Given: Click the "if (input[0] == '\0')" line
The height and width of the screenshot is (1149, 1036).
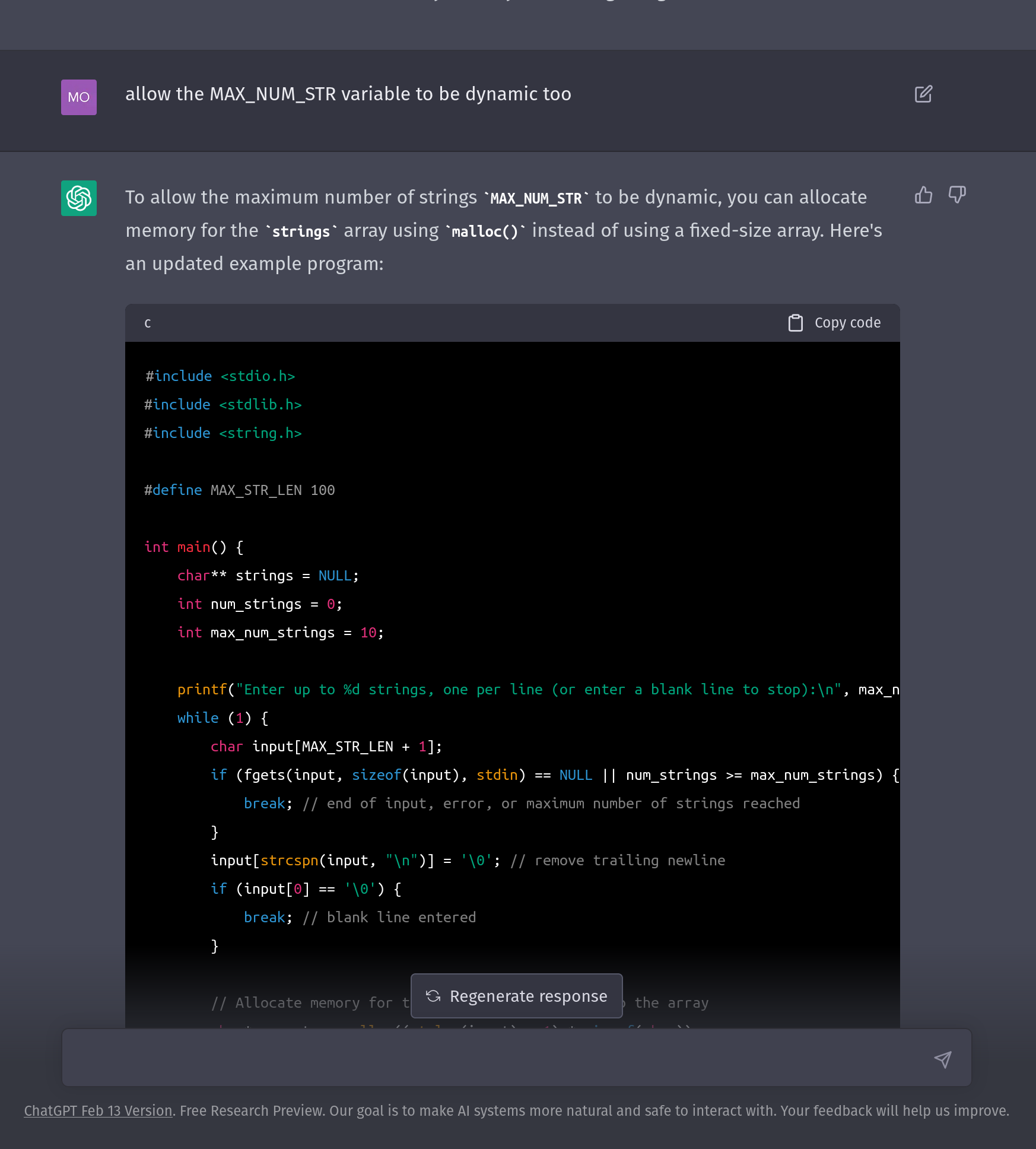Looking at the screenshot, I should (x=306, y=889).
